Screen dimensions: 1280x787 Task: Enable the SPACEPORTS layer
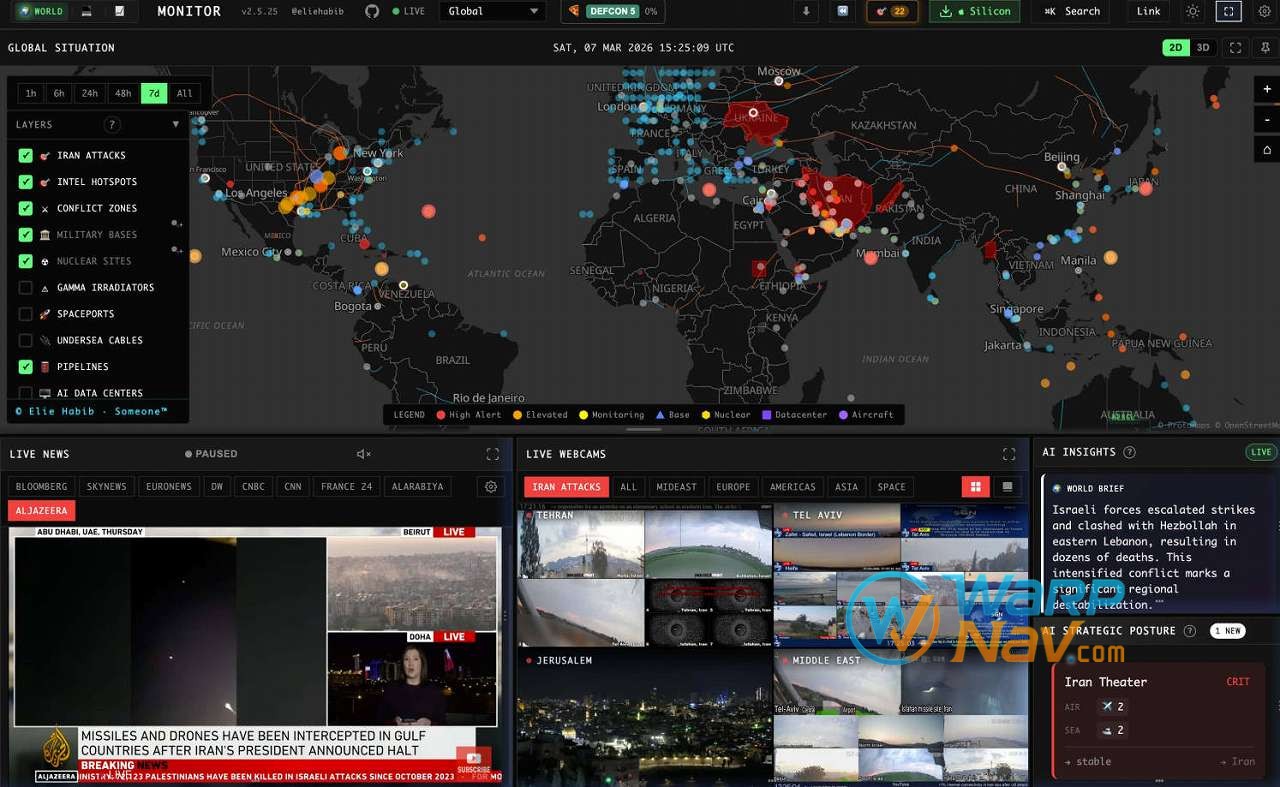[x=25, y=314]
